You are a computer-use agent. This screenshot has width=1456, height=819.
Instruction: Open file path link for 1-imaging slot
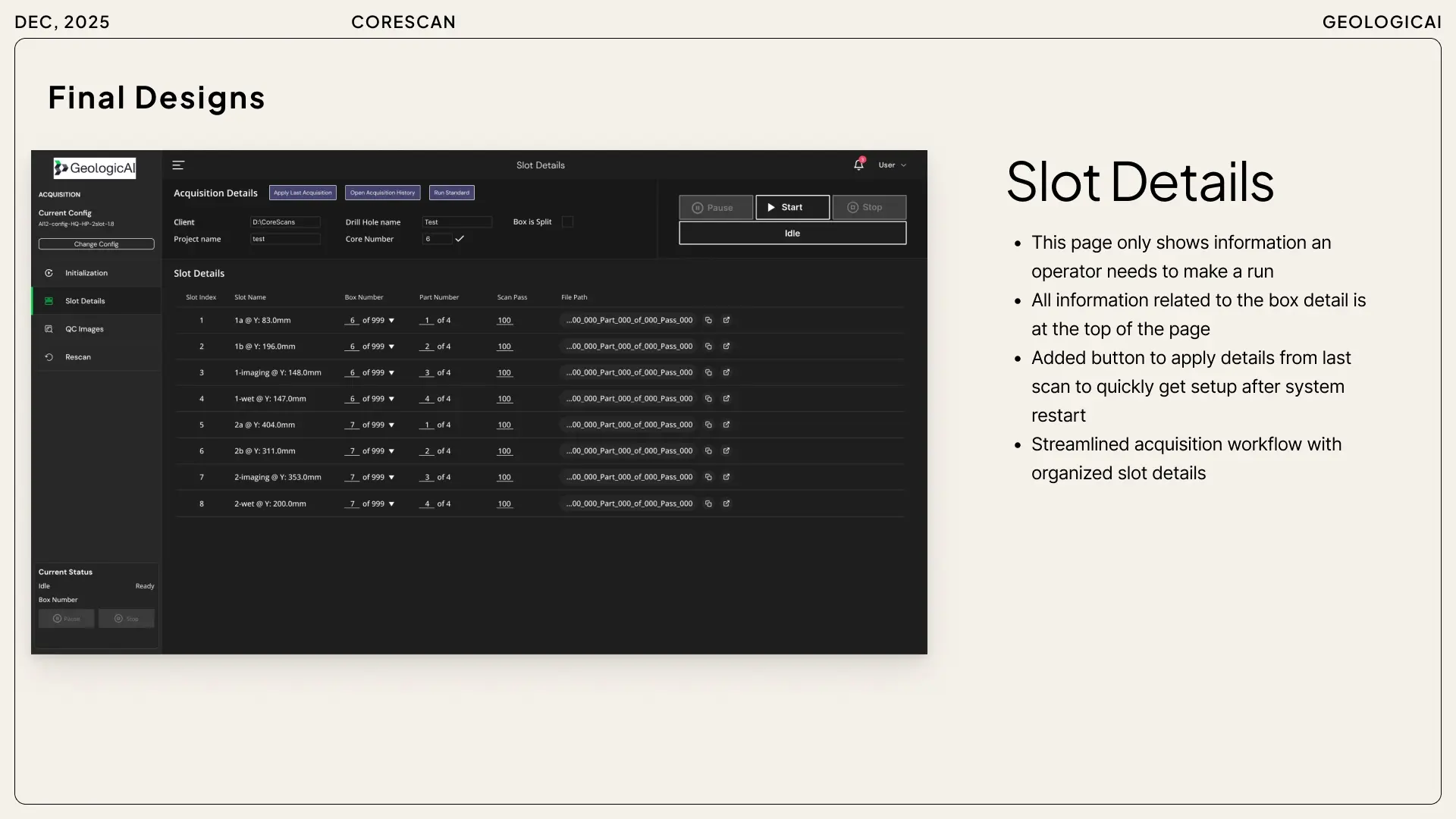tap(726, 372)
